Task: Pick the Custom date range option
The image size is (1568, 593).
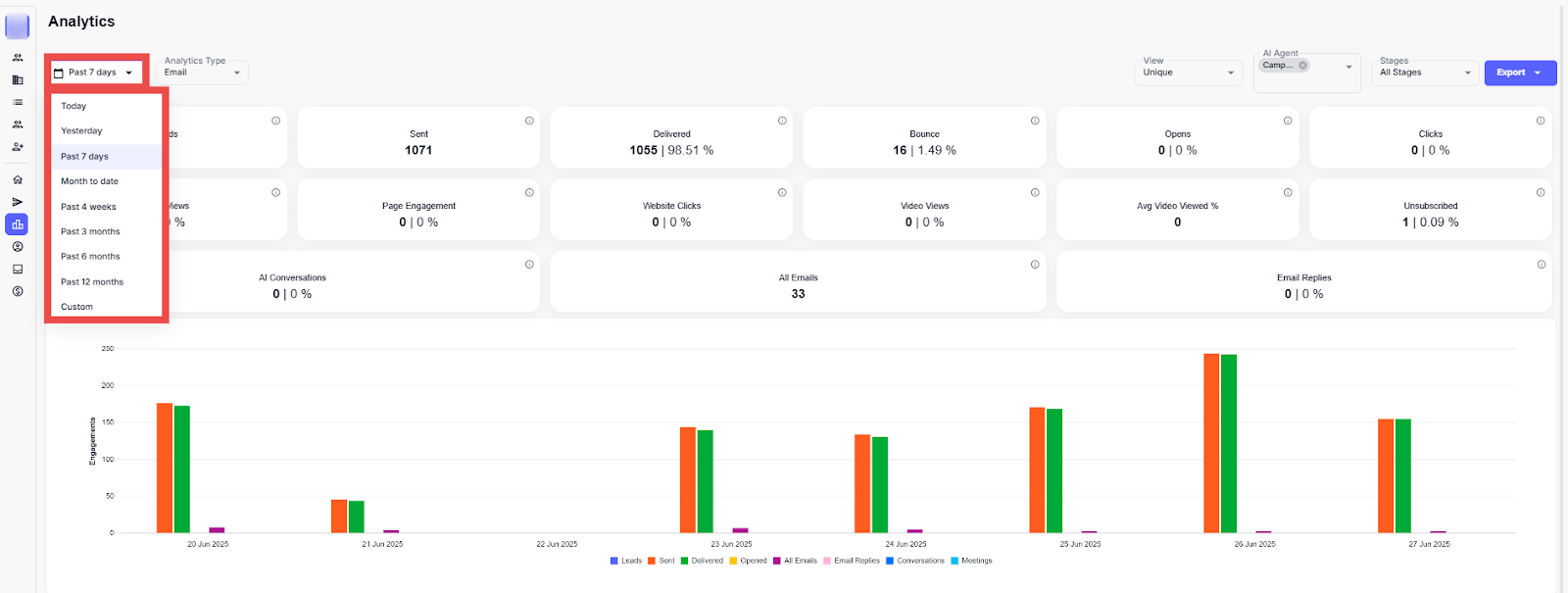Action: pyautogui.click(x=77, y=307)
